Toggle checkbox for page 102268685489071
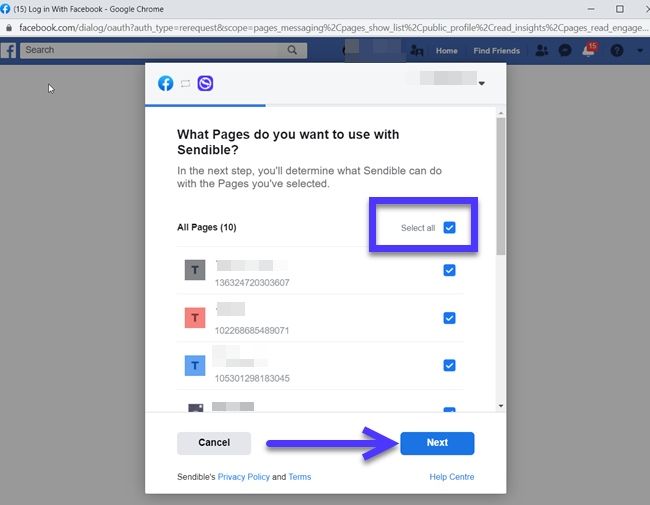Viewport: 650px width, 505px height. 449,318
